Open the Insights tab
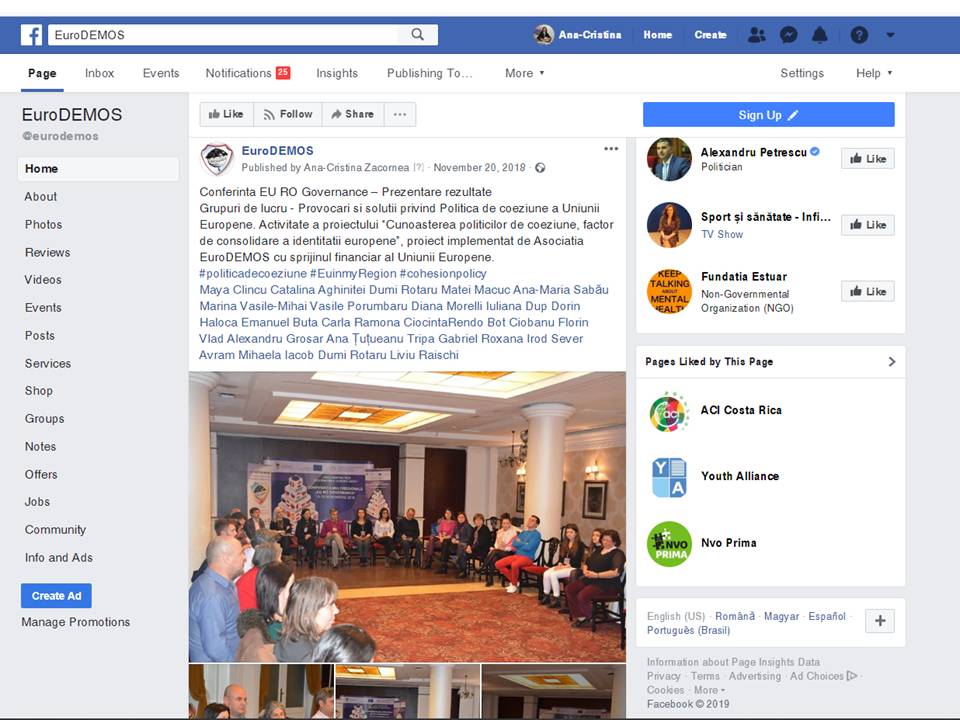 (x=337, y=73)
